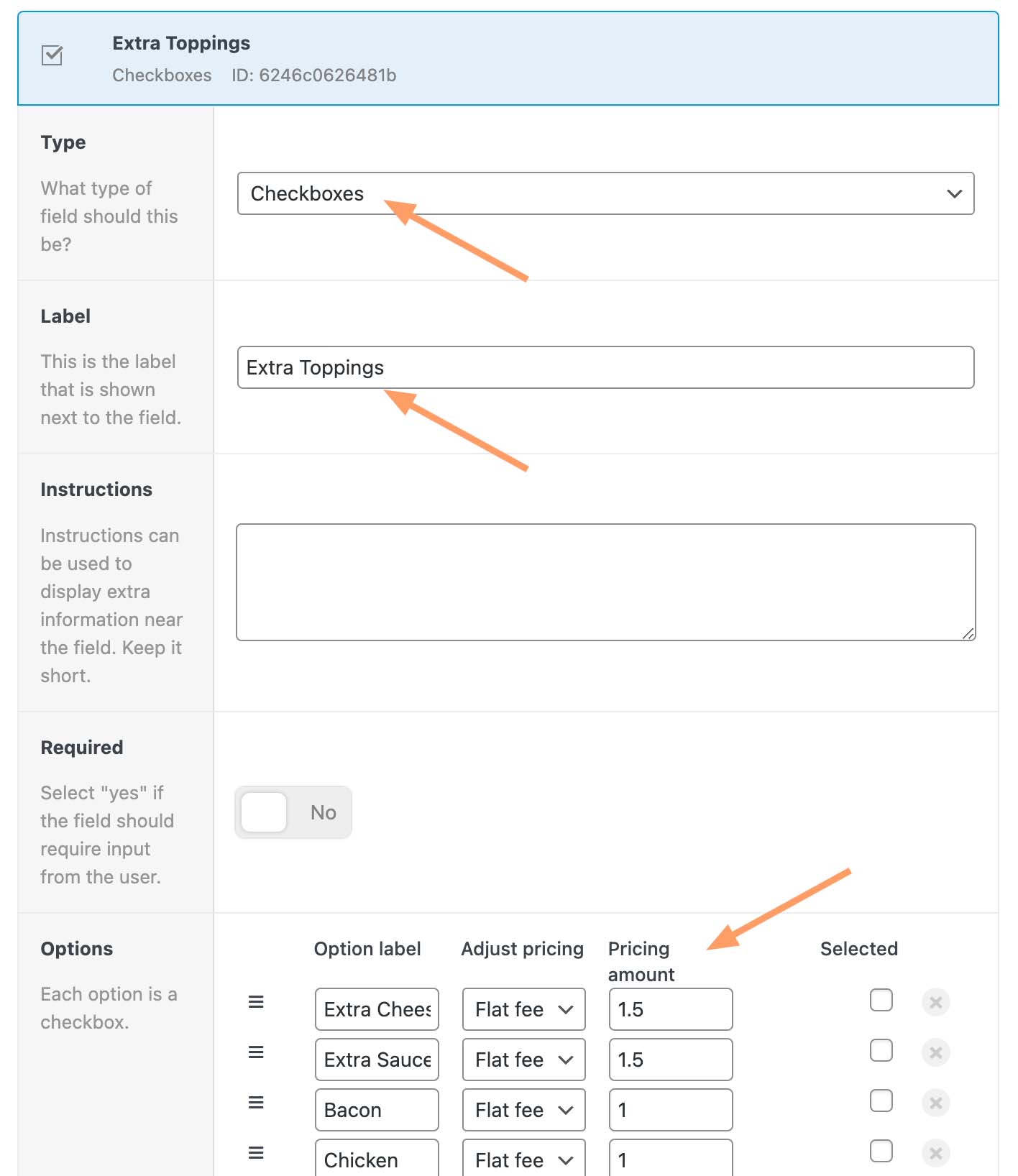Remove the Extra Sauce option
This screenshot has height=1176, width=1018.
pos(935,1052)
